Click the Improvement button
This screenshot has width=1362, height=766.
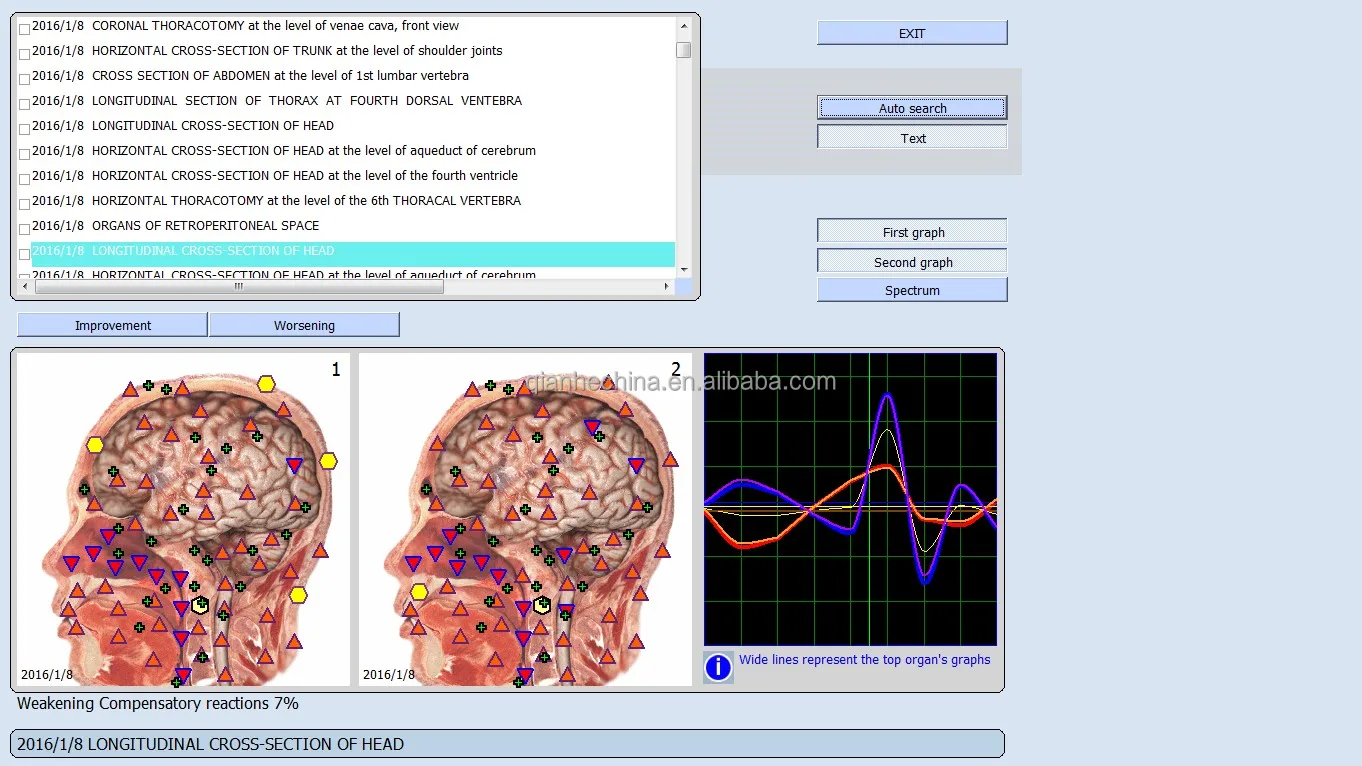tap(113, 325)
